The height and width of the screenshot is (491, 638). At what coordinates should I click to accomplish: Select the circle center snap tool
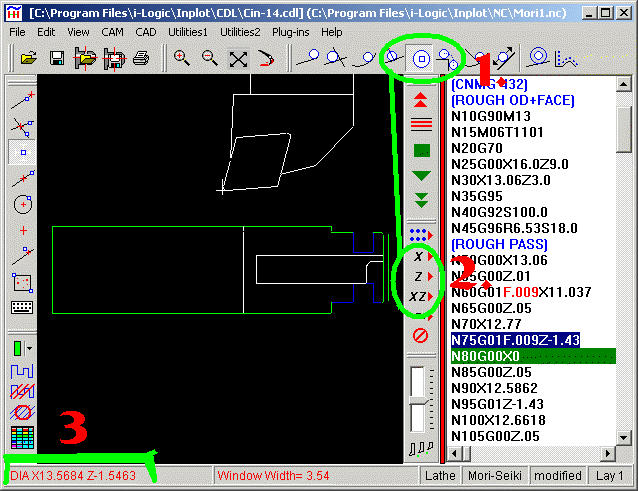click(x=421, y=58)
